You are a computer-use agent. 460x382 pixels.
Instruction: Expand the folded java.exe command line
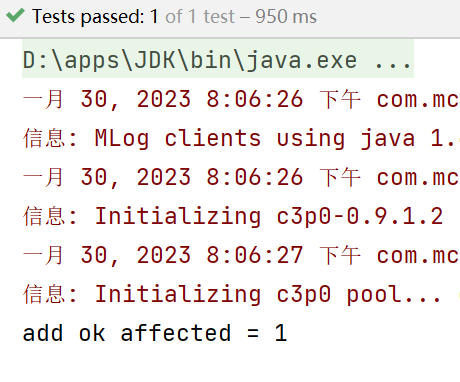pyautogui.click(x=218, y=59)
